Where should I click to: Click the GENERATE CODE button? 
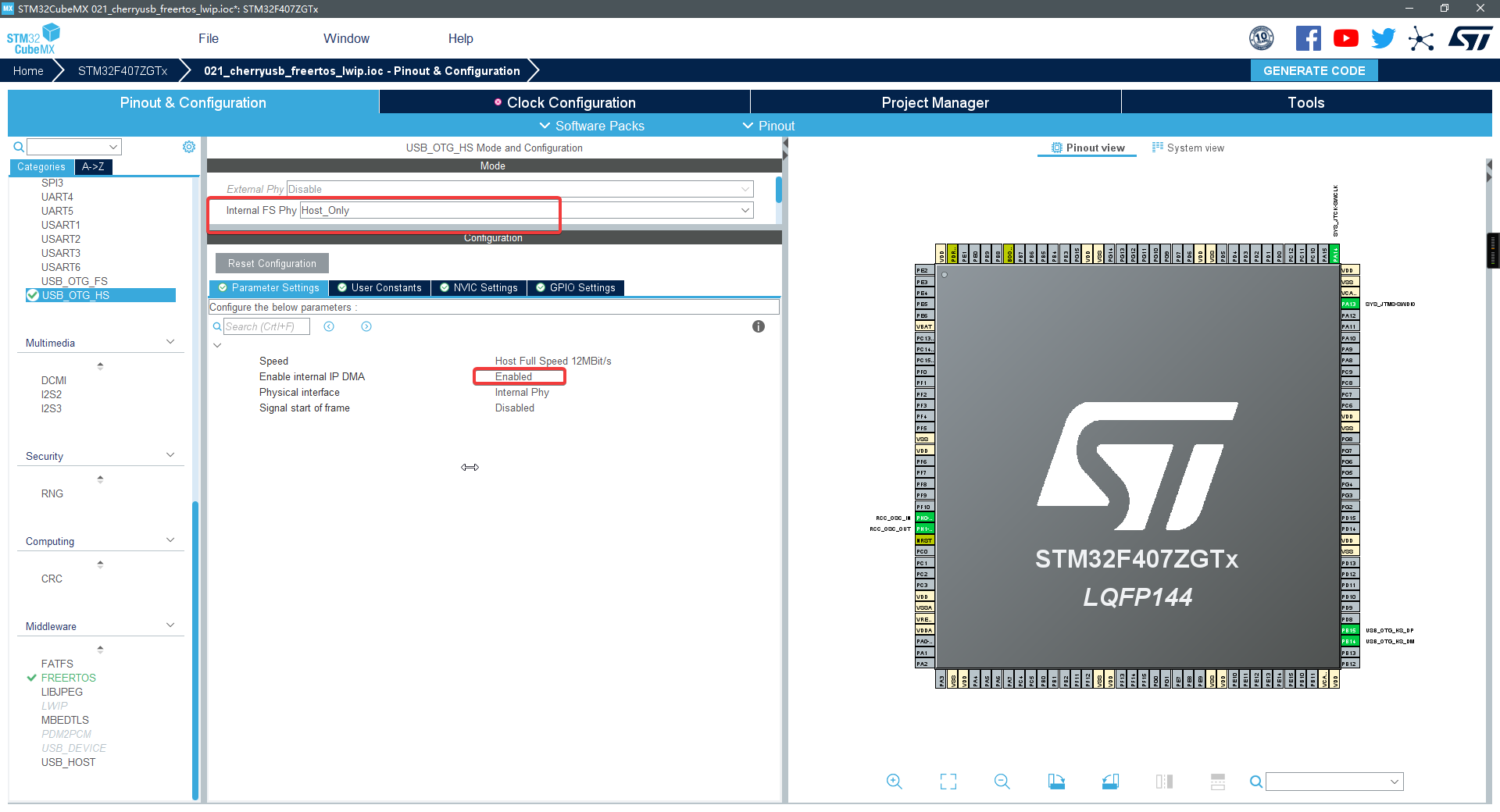(1313, 70)
